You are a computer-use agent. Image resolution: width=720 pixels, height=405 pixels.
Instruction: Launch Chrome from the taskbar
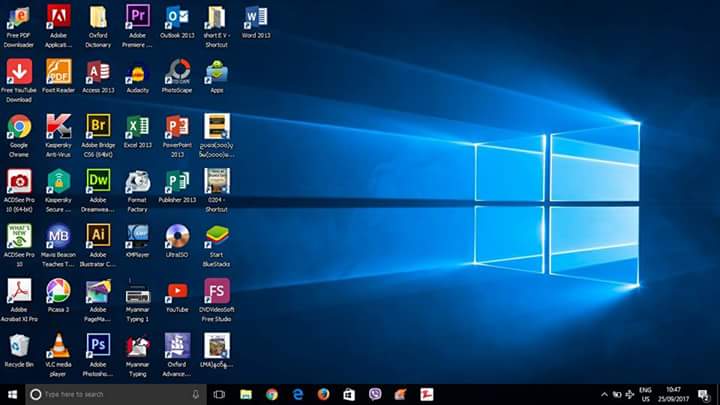272,394
